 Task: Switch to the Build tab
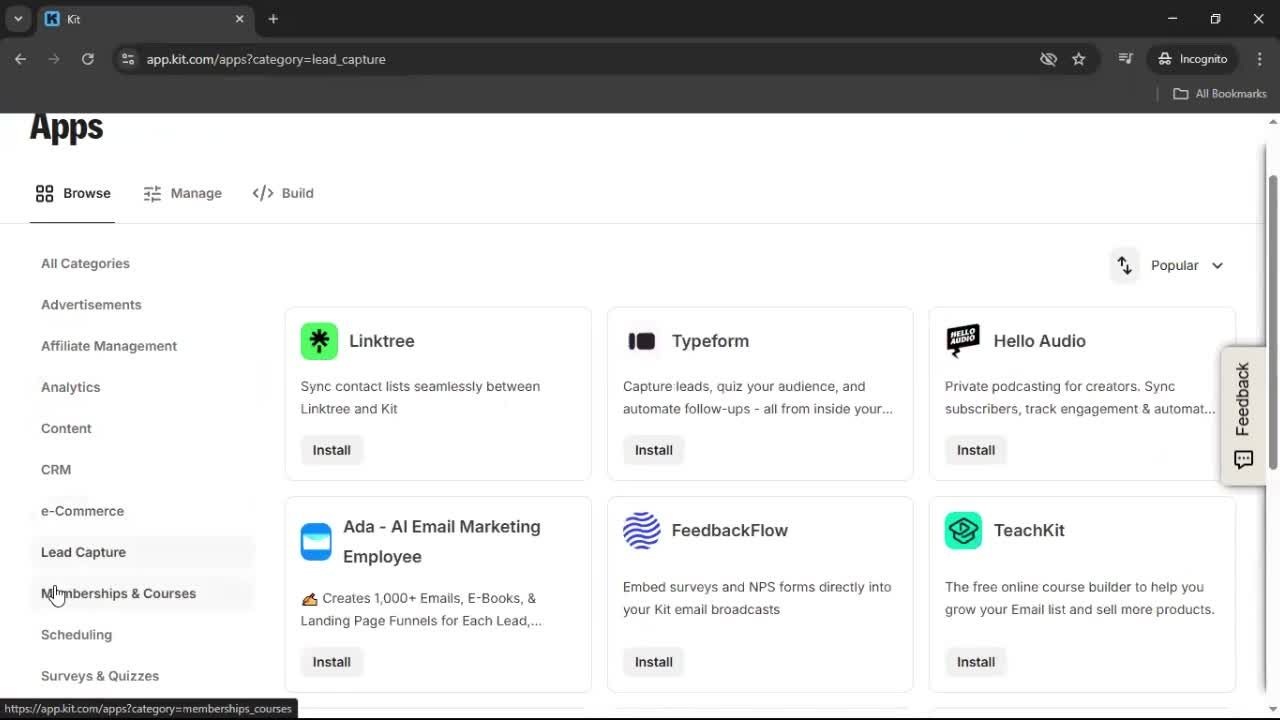click(283, 193)
